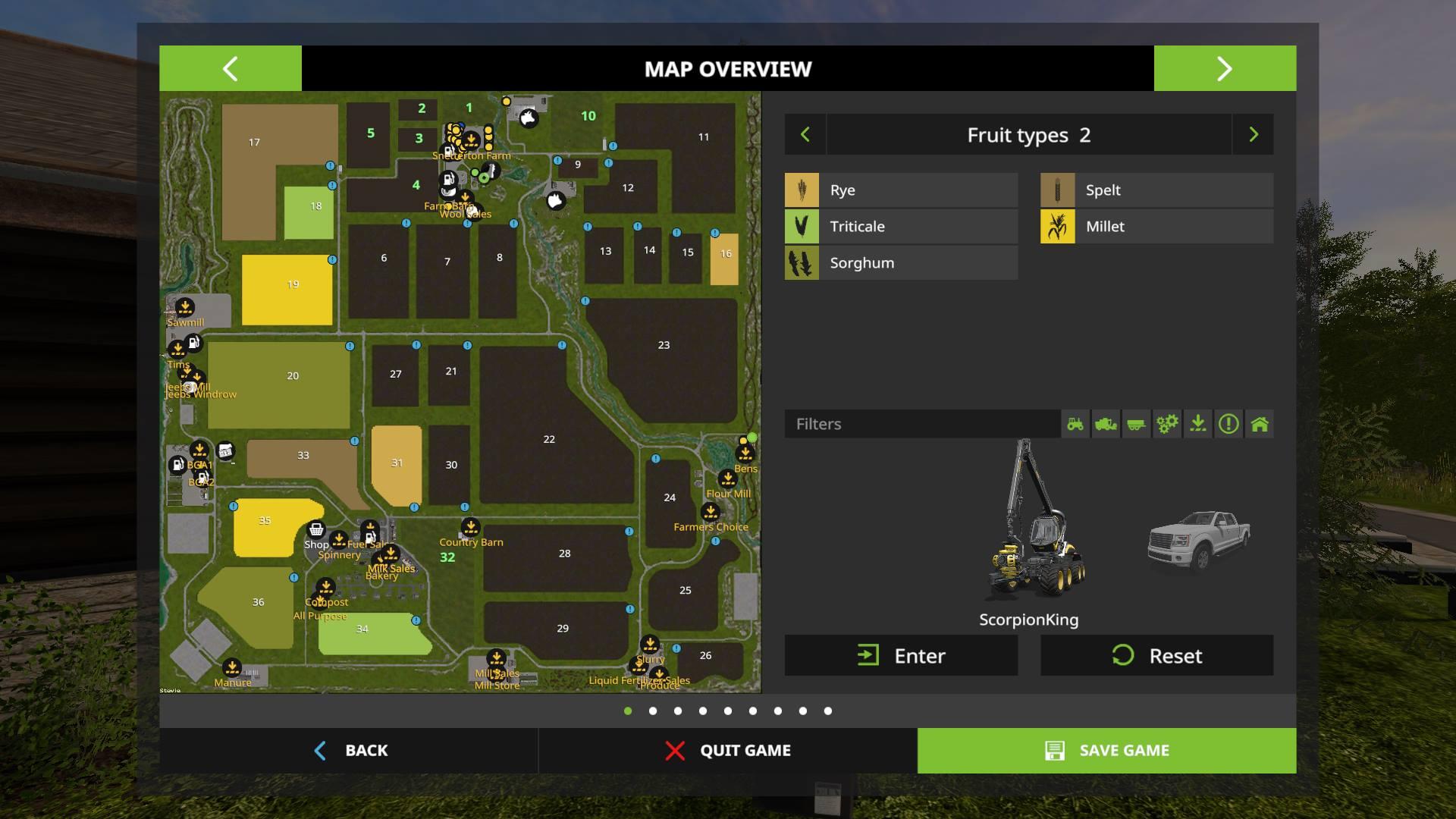Click the exclamation mark filter icon
1456x819 pixels.
[x=1228, y=424]
